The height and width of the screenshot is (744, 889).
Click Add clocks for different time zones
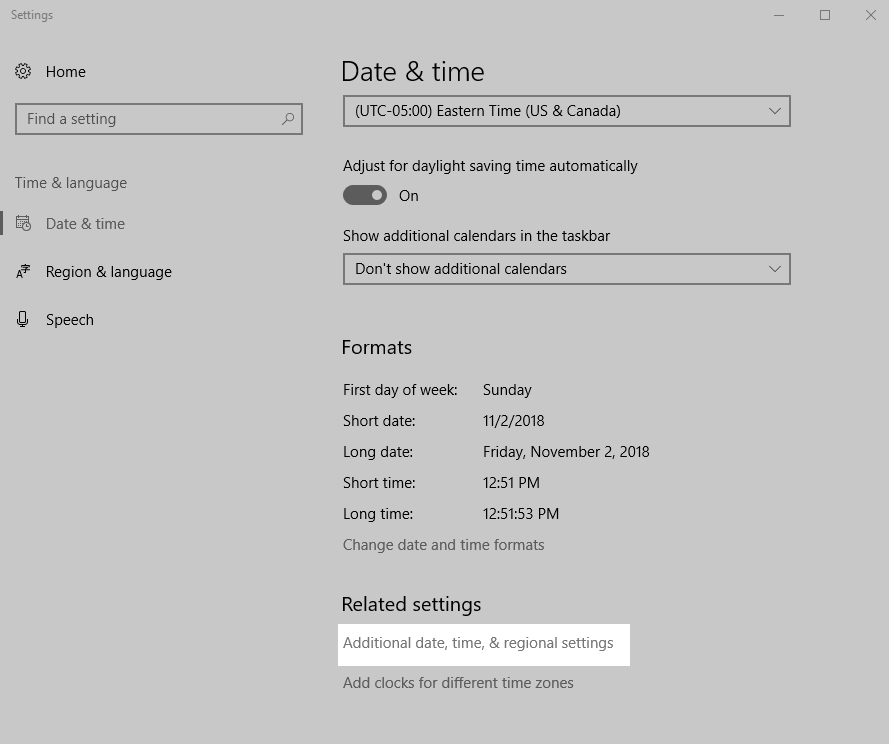tap(458, 683)
